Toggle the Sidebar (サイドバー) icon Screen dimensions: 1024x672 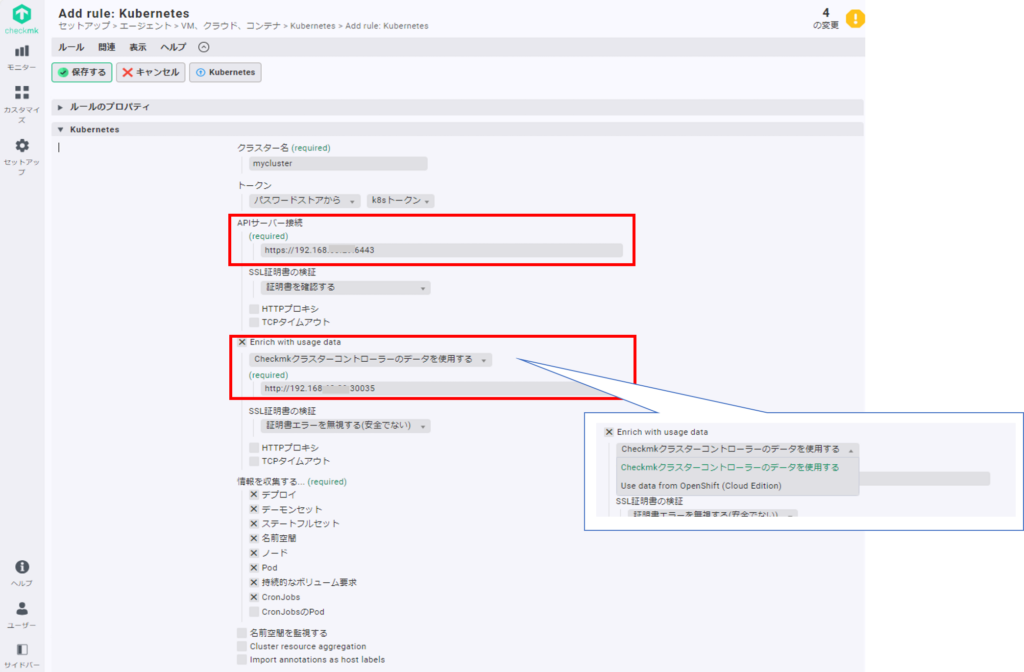click(22, 649)
